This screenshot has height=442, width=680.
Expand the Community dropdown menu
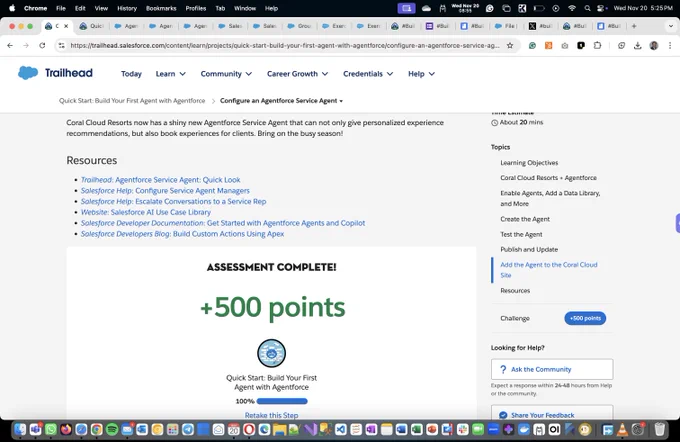pos(226,74)
